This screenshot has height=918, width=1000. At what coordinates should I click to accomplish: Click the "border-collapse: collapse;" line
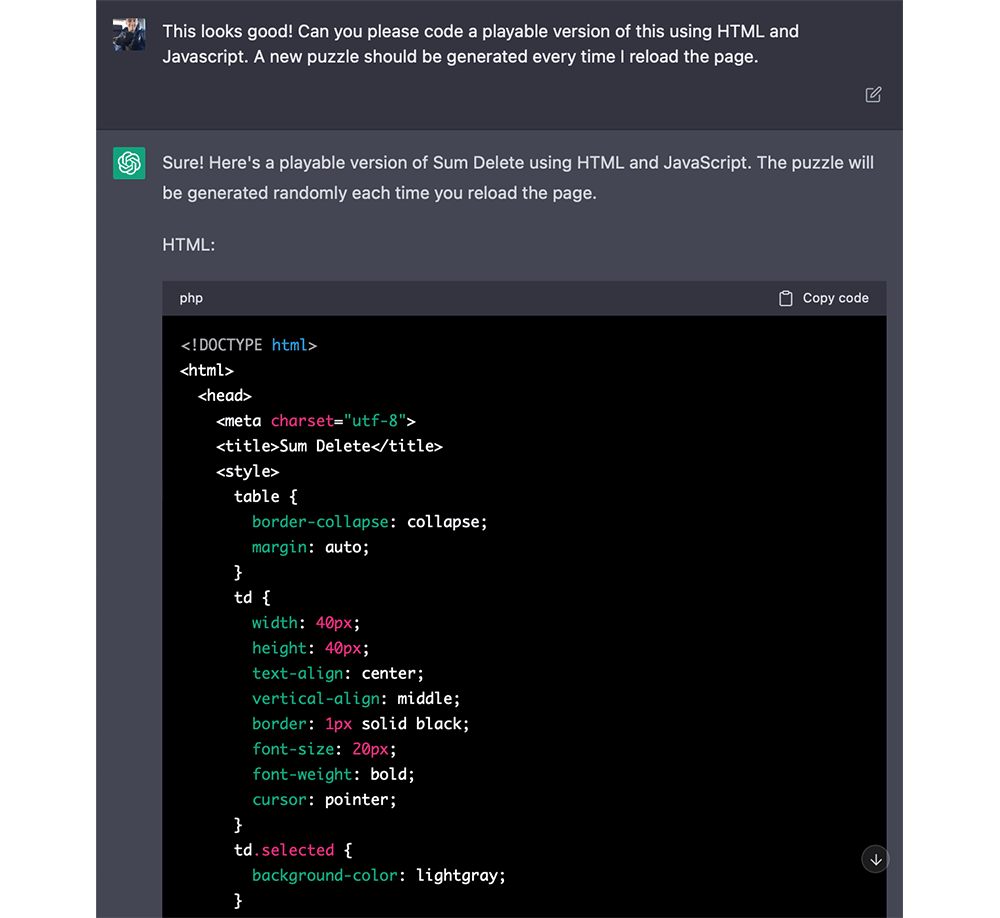[369, 522]
